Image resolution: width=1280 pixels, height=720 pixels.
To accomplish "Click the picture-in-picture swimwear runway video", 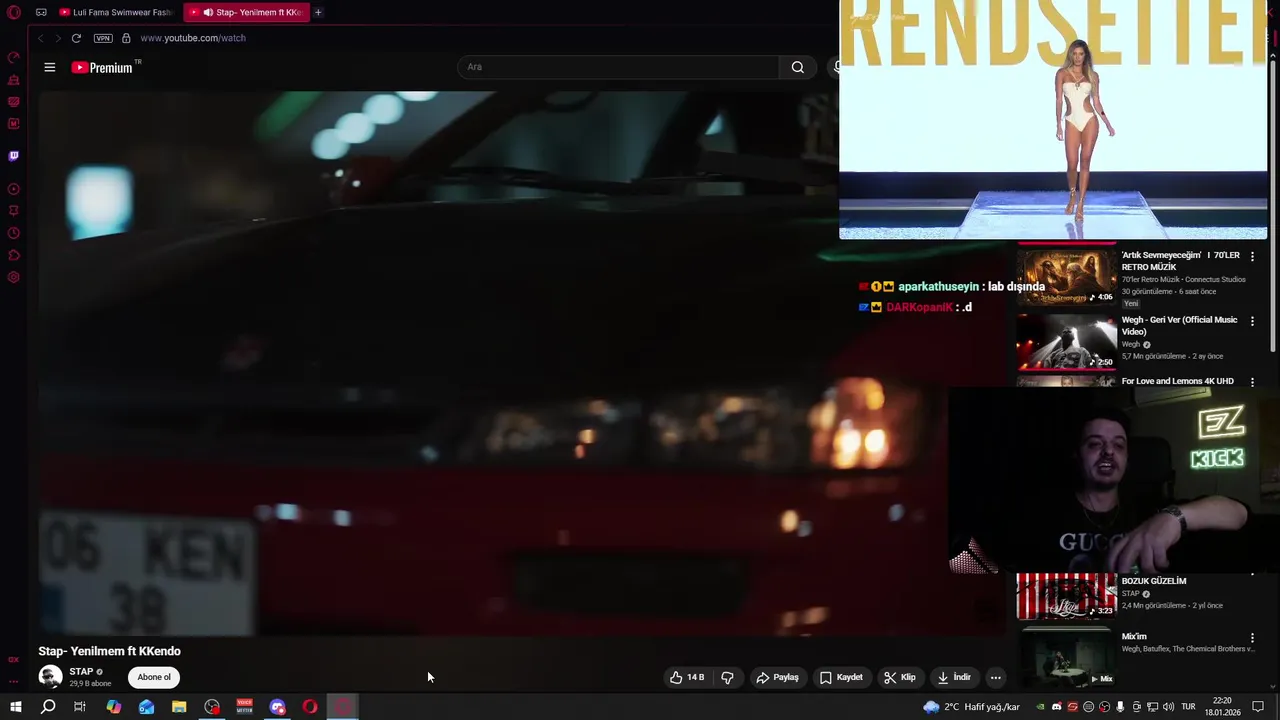I will (x=1053, y=120).
